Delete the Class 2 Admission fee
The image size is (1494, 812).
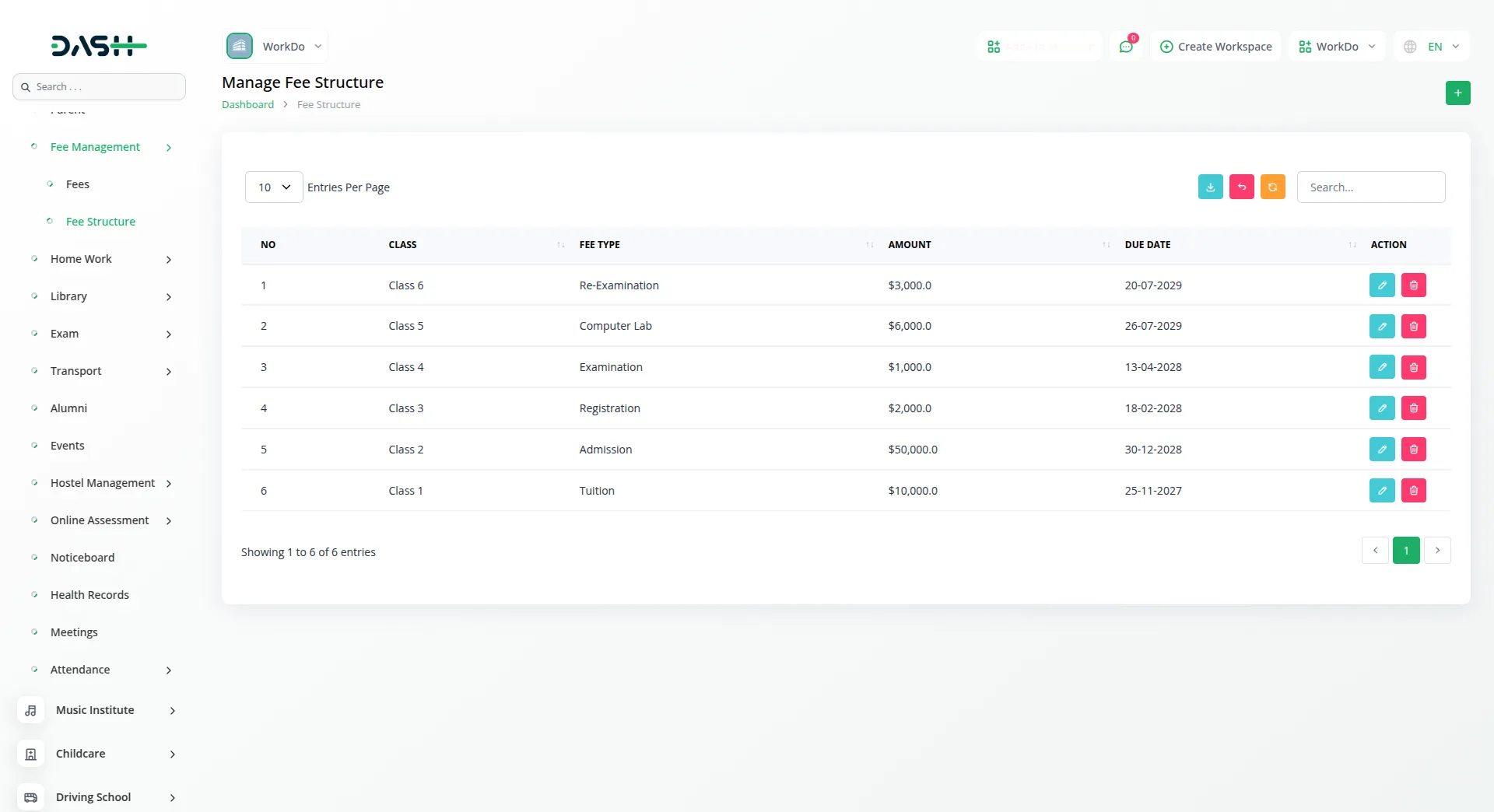(x=1414, y=450)
